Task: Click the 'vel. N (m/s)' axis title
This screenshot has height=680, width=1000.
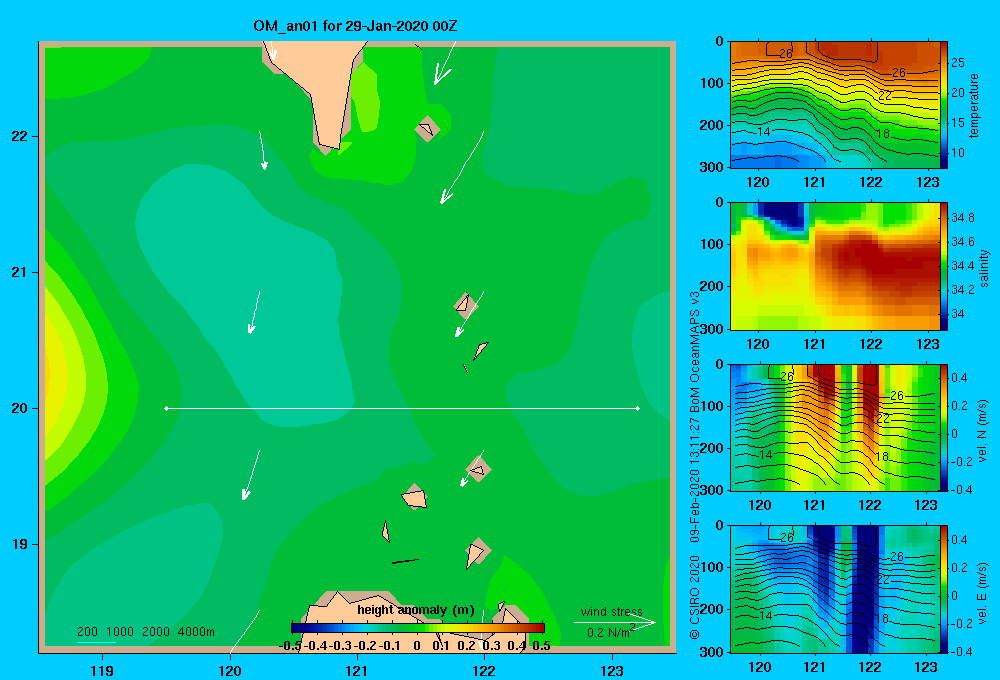Action: coord(983,431)
